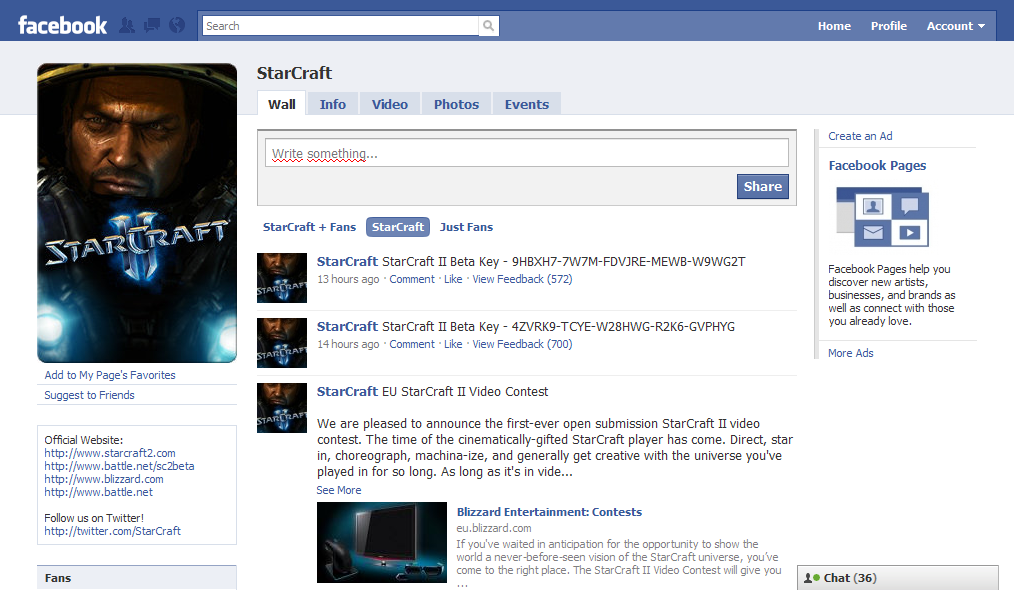Click StarCraft name on the 9HBXH7 post

[x=347, y=261]
